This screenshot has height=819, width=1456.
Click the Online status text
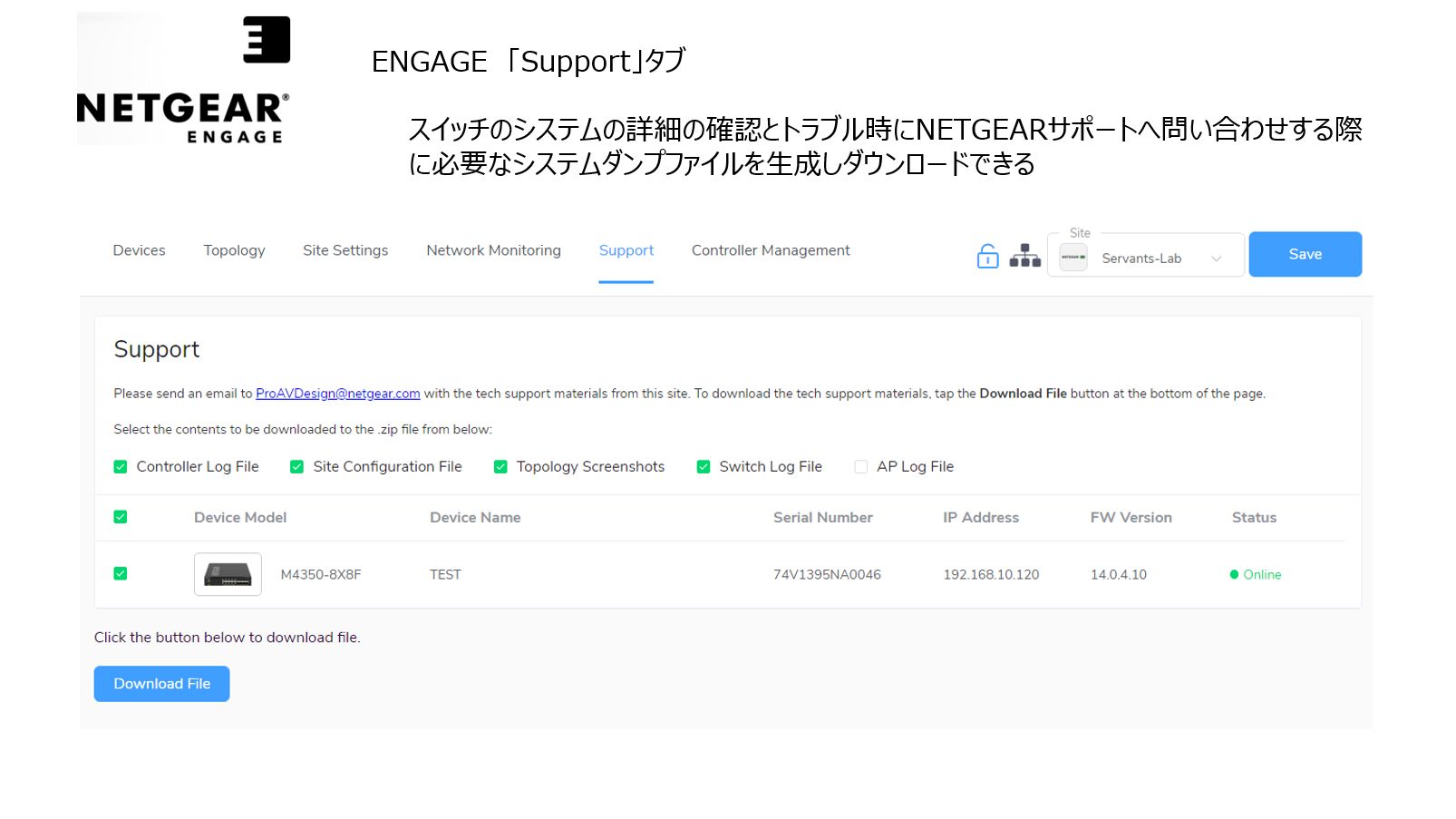[x=1262, y=574]
